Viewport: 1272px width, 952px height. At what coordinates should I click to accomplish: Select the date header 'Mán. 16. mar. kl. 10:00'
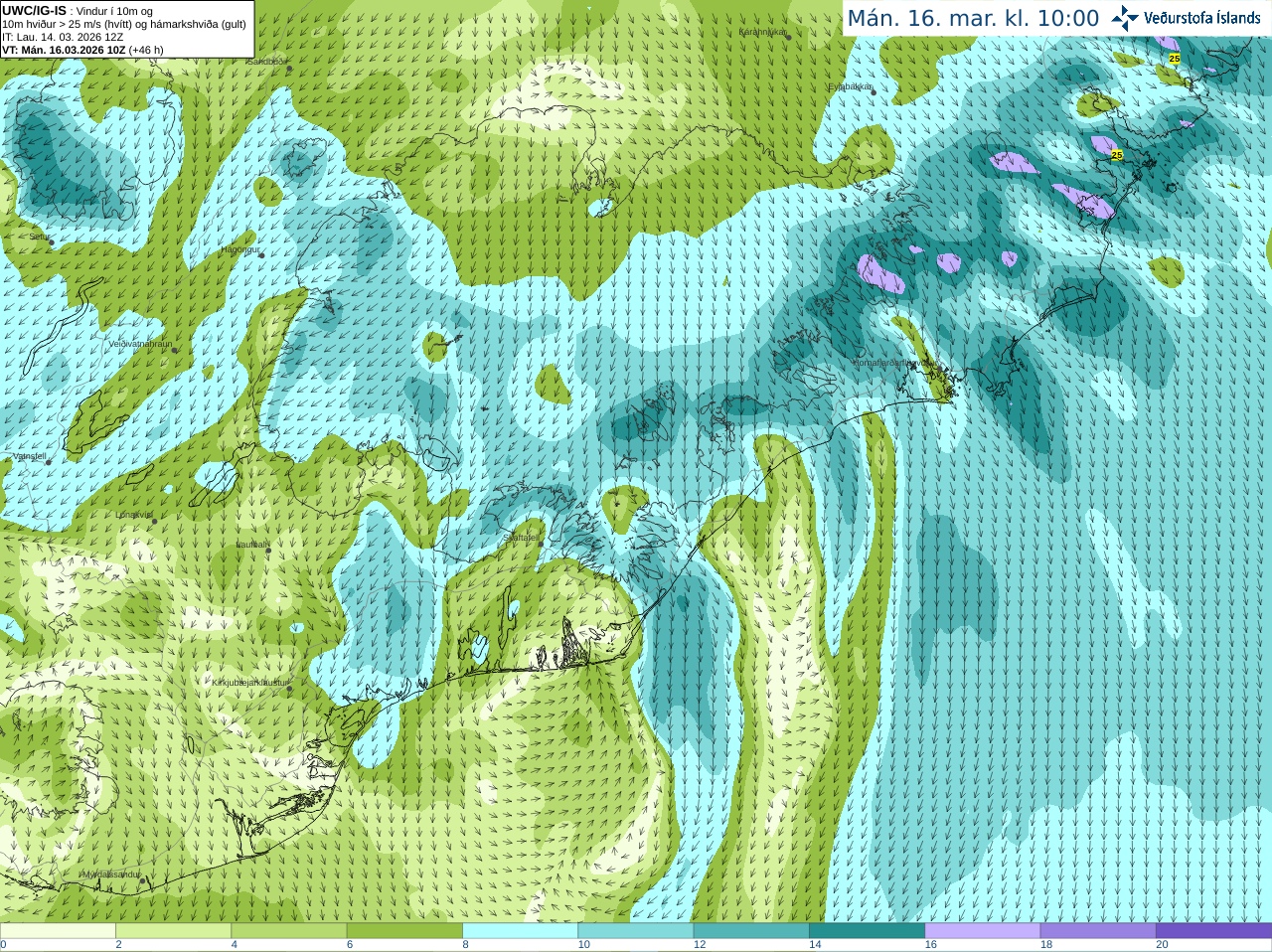[973, 19]
